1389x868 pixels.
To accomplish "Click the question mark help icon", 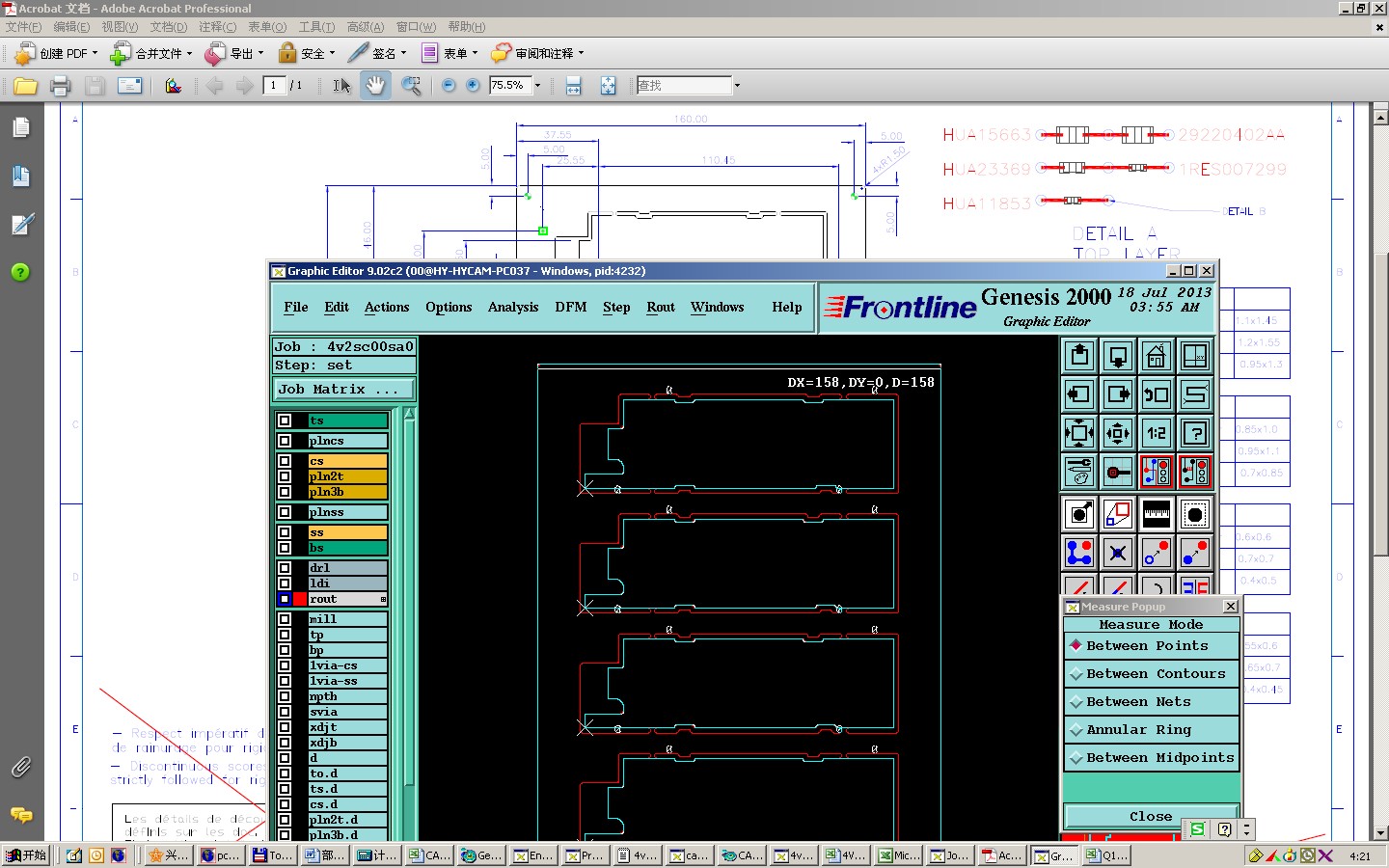I will click(1195, 433).
